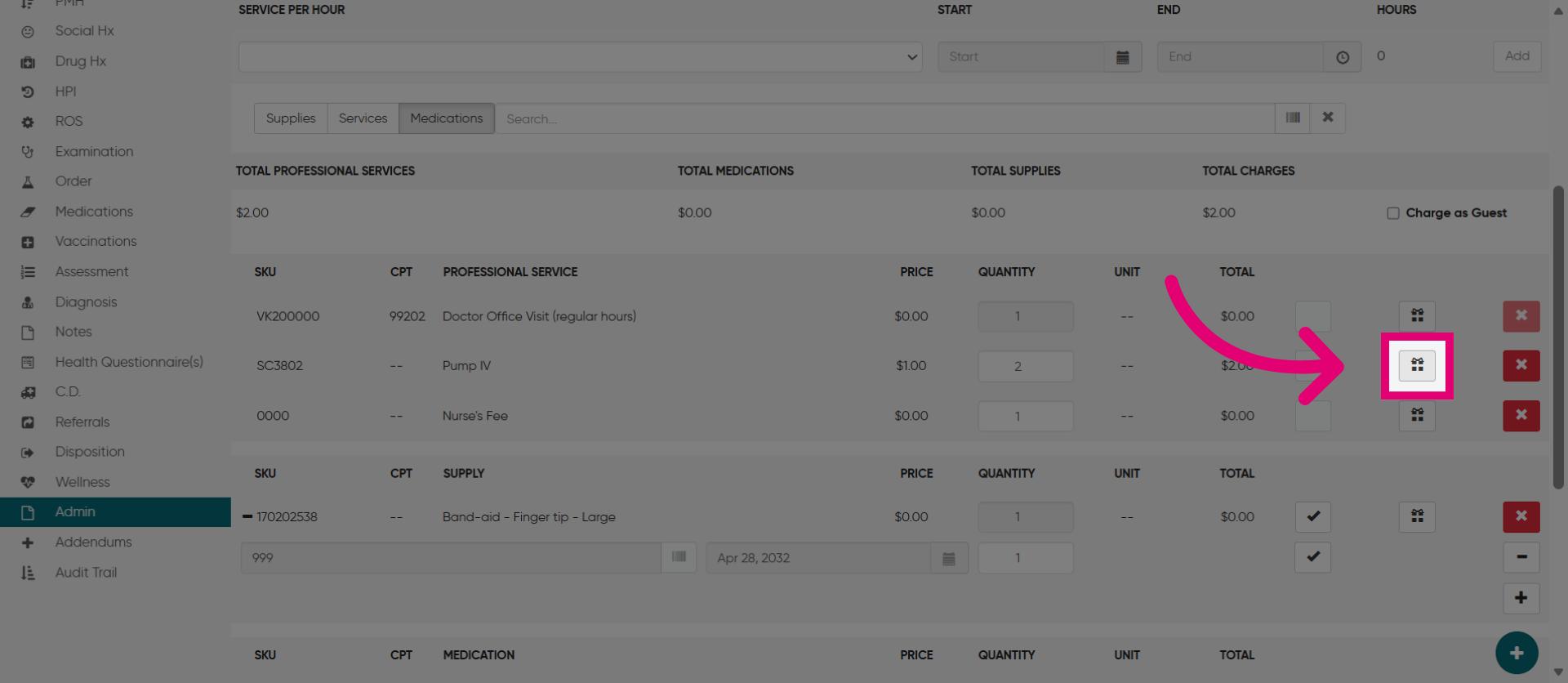Switch to the Services tab

pyautogui.click(x=363, y=118)
